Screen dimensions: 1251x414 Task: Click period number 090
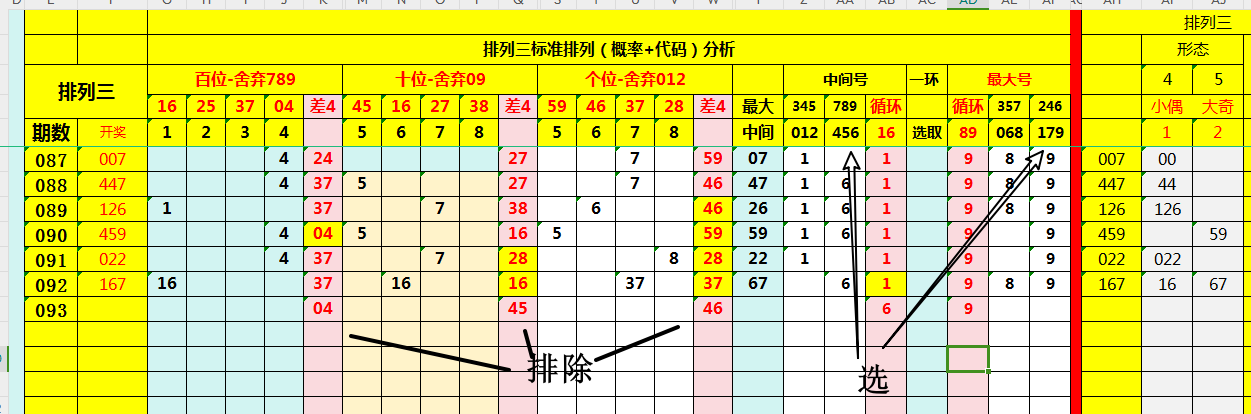tap(50, 235)
